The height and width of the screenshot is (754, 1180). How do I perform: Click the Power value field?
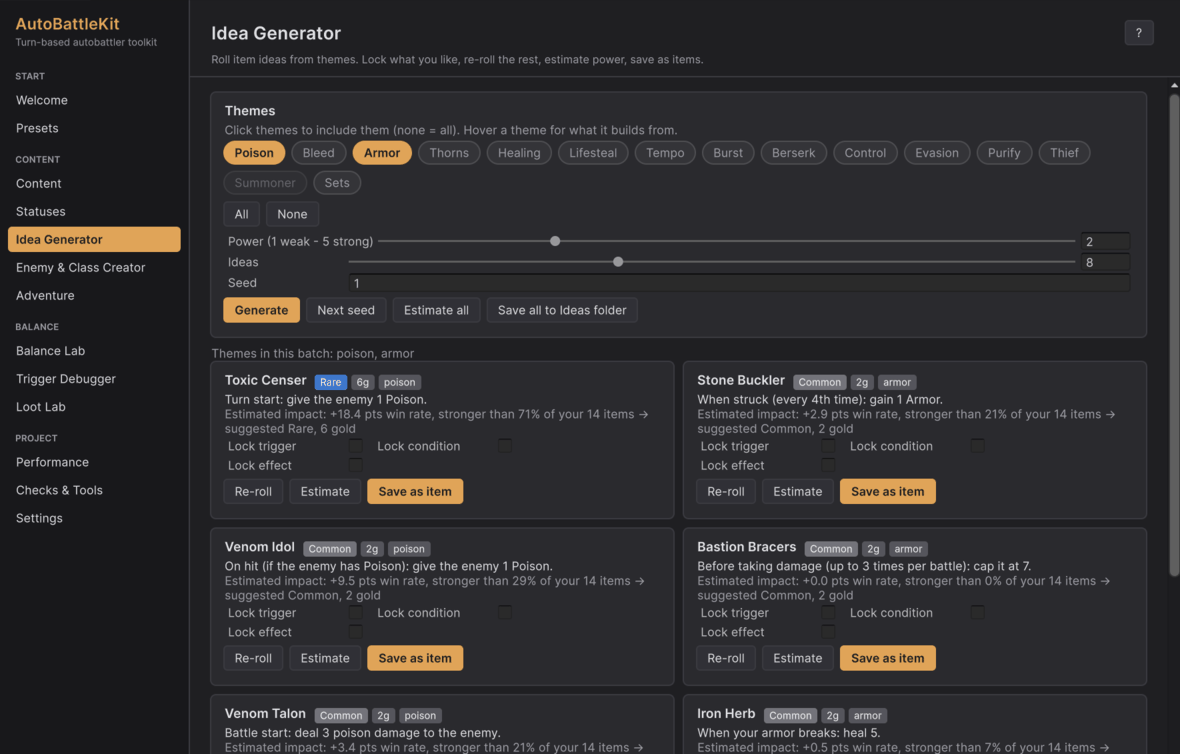click(x=1105, y=242)
